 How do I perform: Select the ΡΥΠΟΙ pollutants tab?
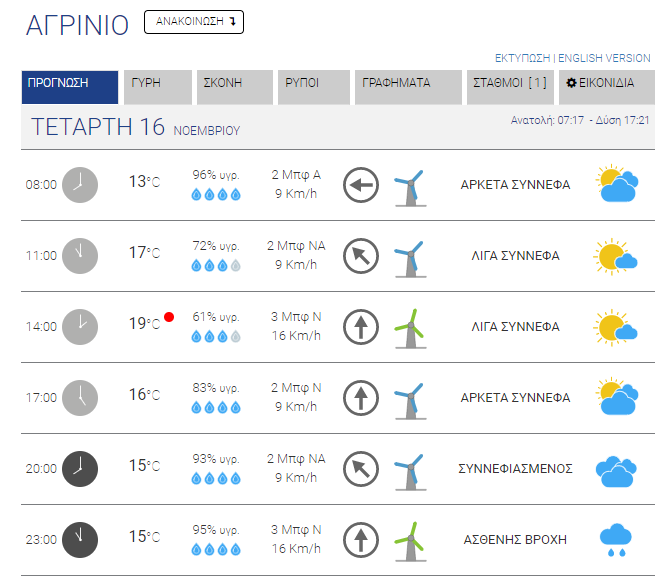313,87
